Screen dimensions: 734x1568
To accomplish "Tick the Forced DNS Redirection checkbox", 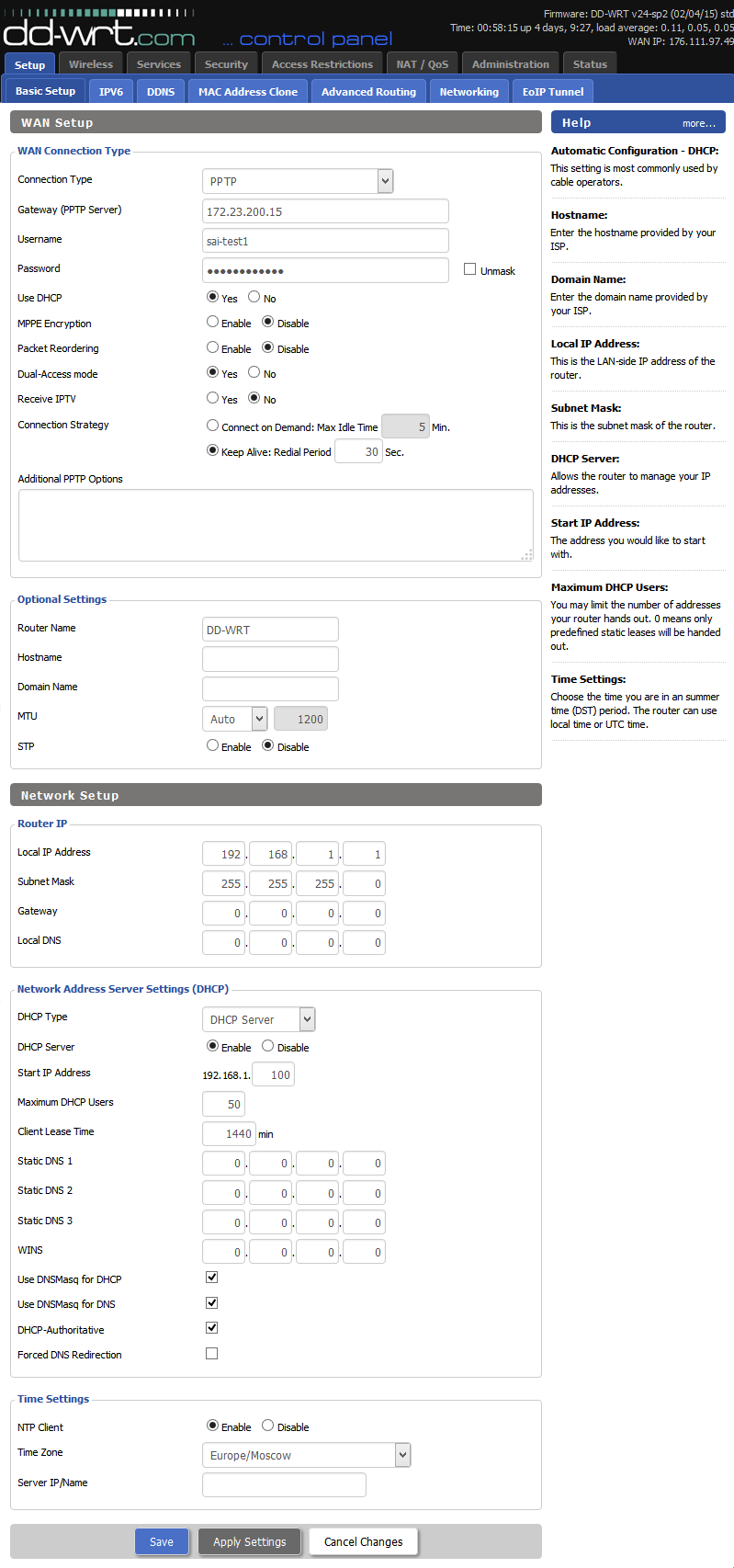I will 212,1353.
